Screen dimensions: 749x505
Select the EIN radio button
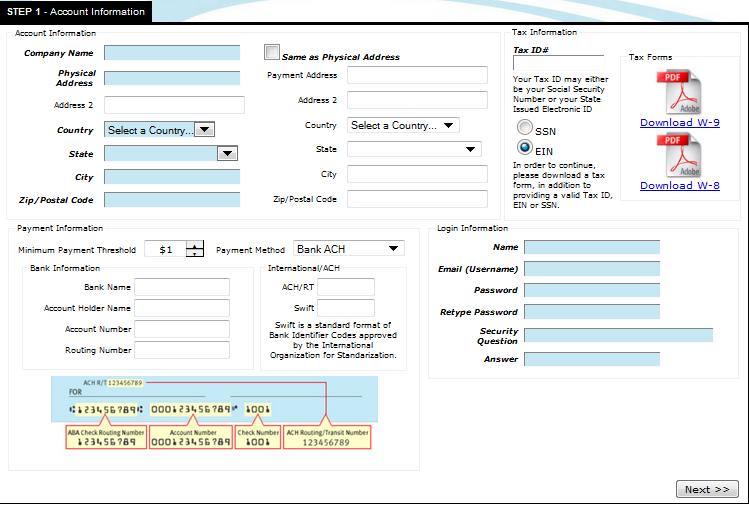[x=524, y=148]
